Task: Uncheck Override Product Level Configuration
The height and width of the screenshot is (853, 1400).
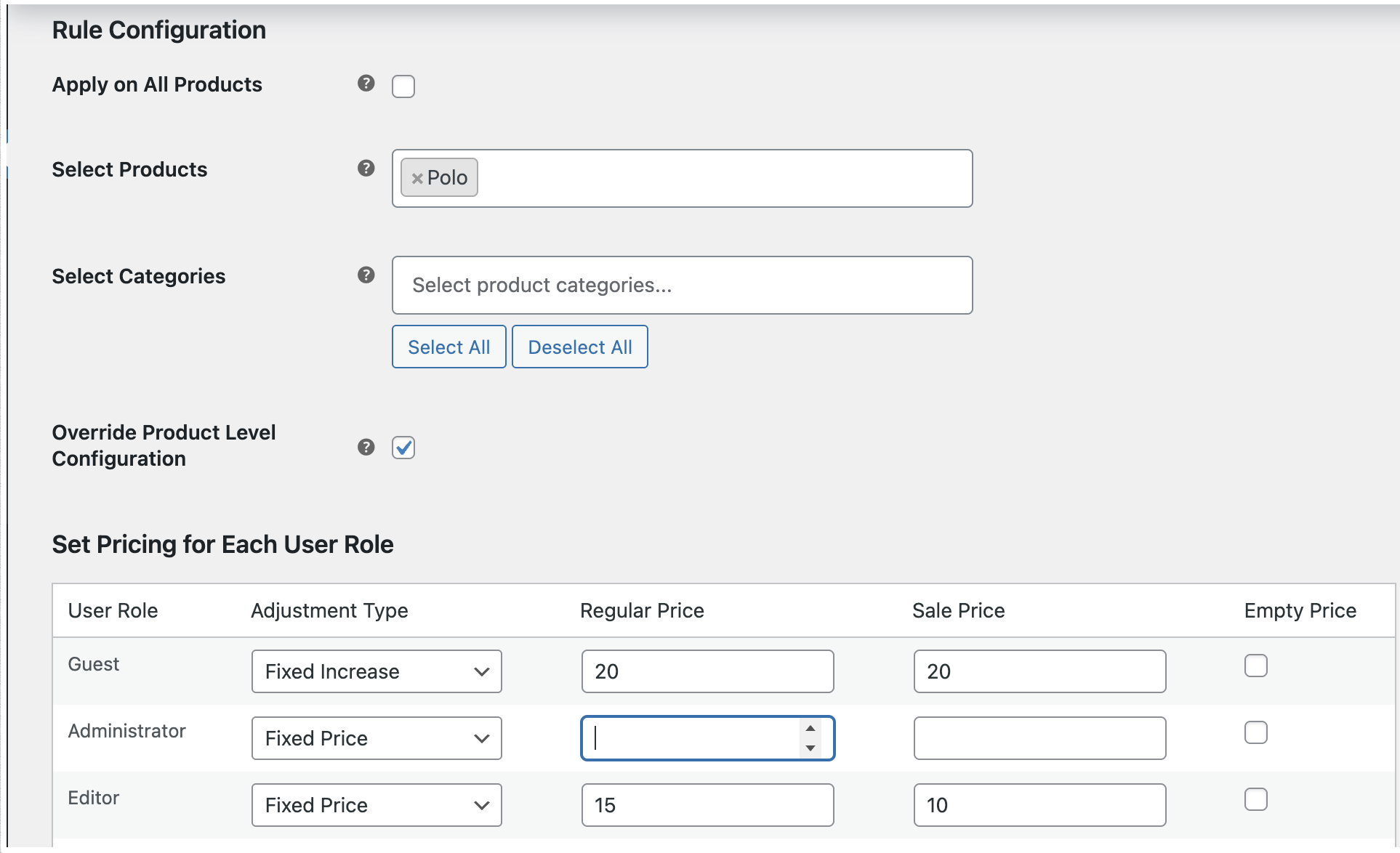Action: 403,448
